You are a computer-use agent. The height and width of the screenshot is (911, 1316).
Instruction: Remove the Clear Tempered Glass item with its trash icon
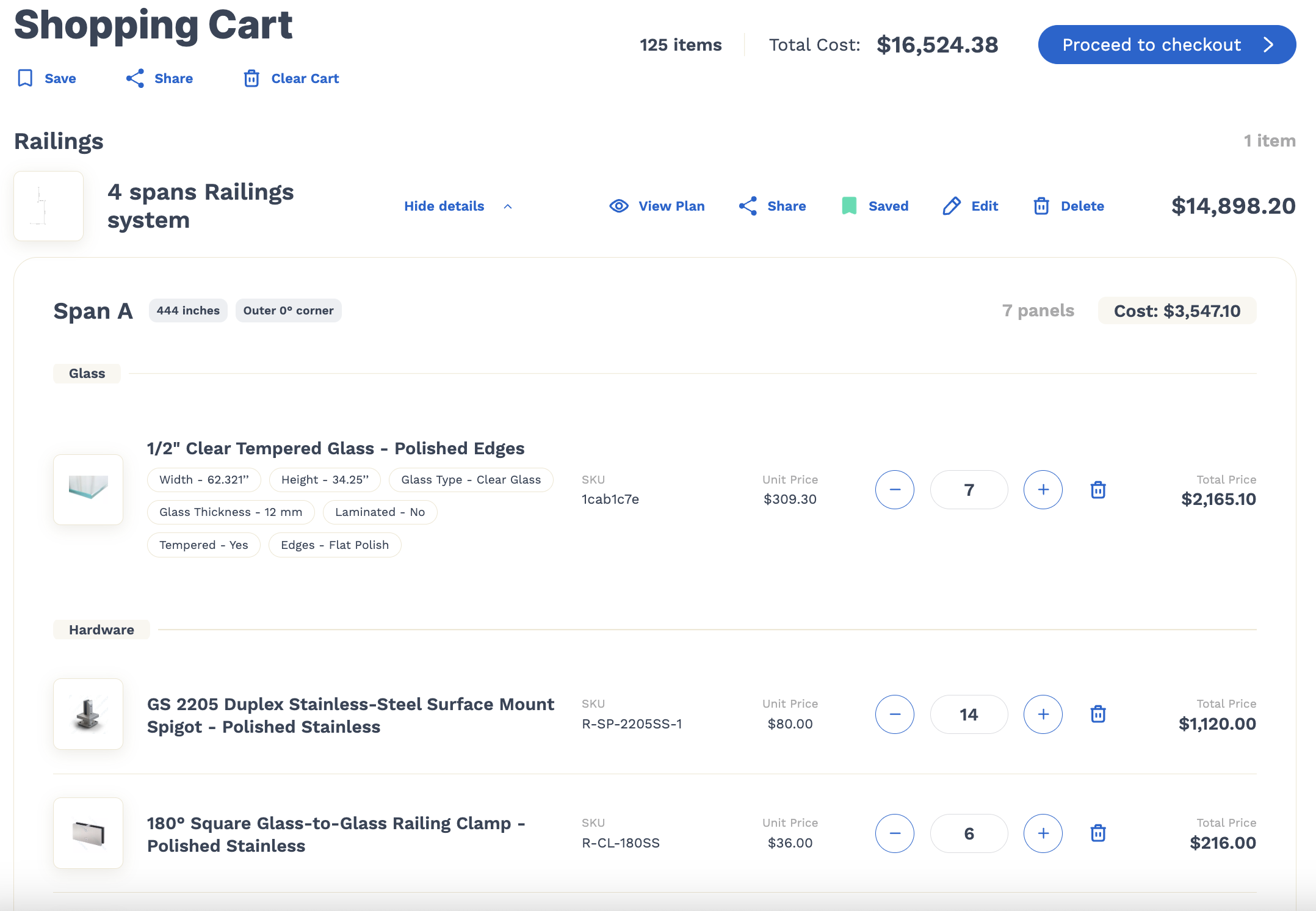click(x=1098, y=490)
